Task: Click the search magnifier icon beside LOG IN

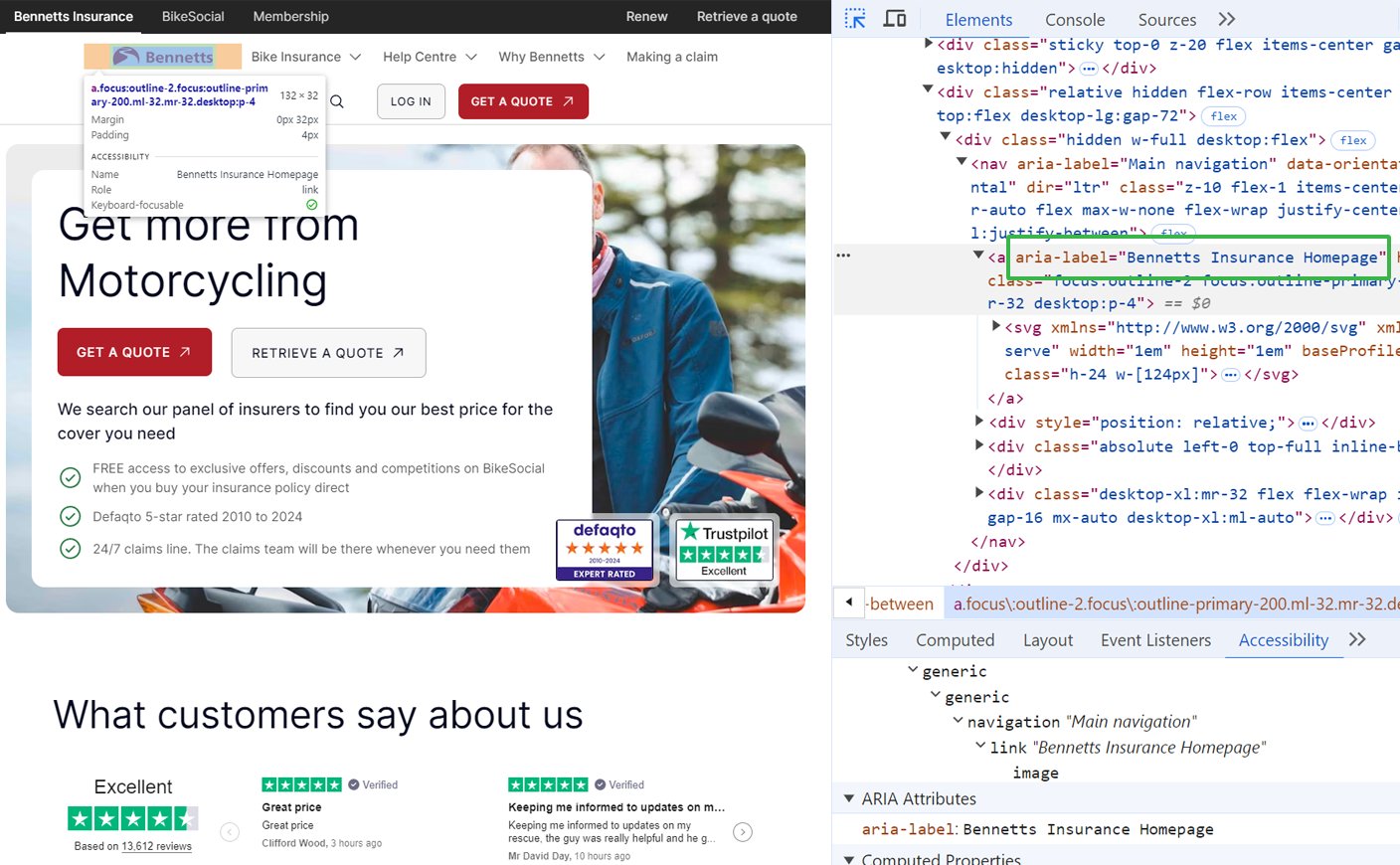Action: (337, 101)
